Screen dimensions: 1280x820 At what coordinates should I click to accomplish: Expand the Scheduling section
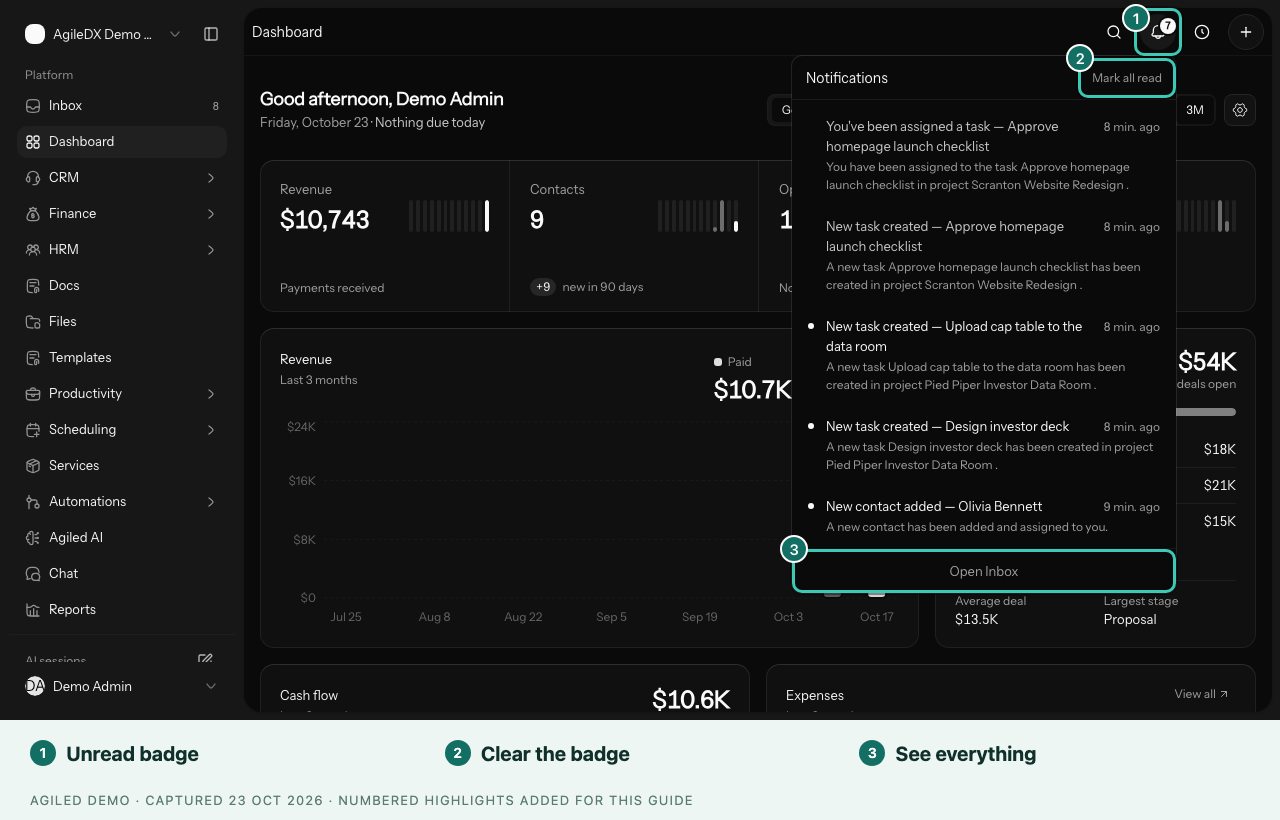pyautogui.click(x=122, y=430)
